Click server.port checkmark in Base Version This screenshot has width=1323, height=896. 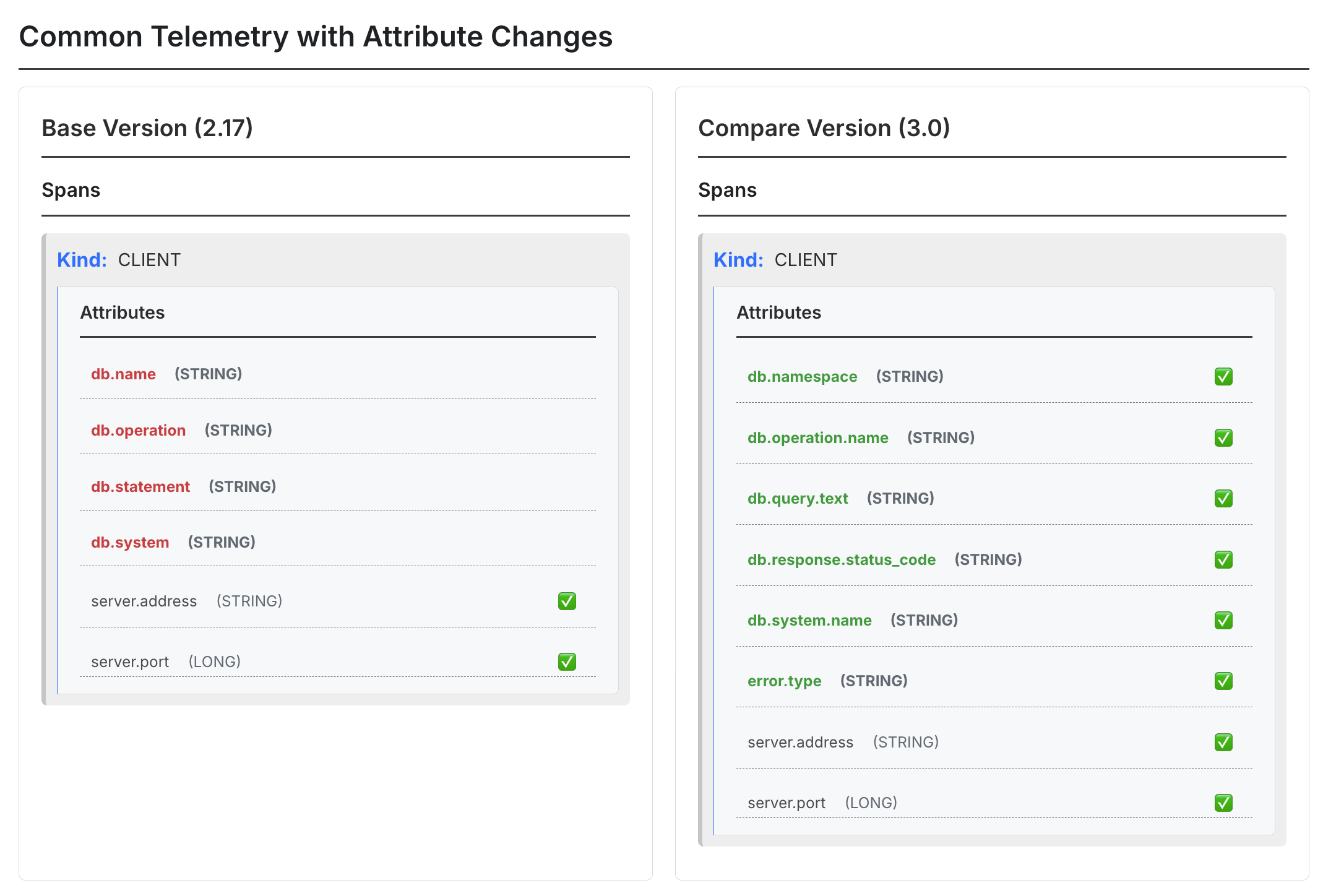(x=566, y=661)
